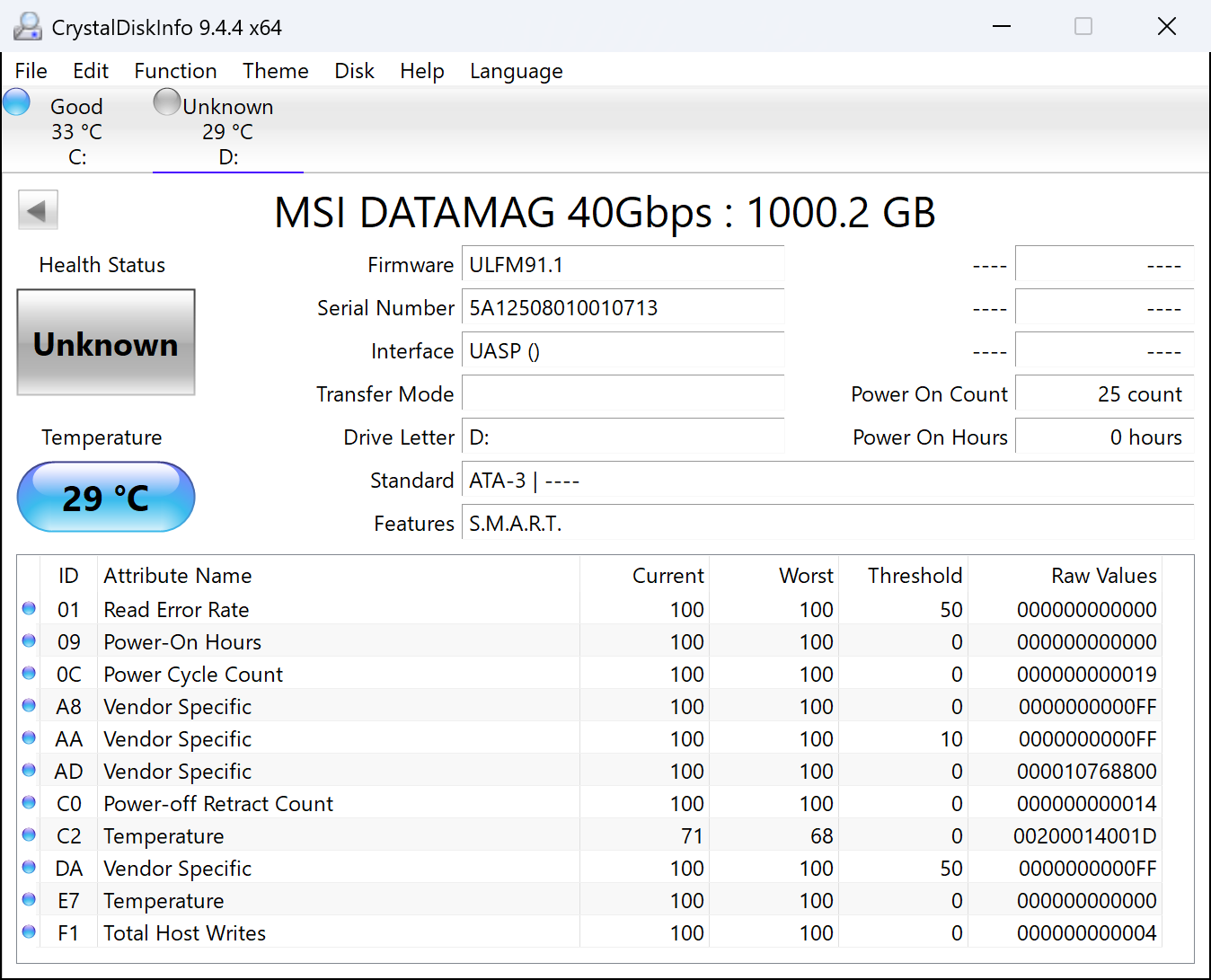Click the blue Good status orb for C:
This screenshot has height=980, width=1211.
(17, 102)
